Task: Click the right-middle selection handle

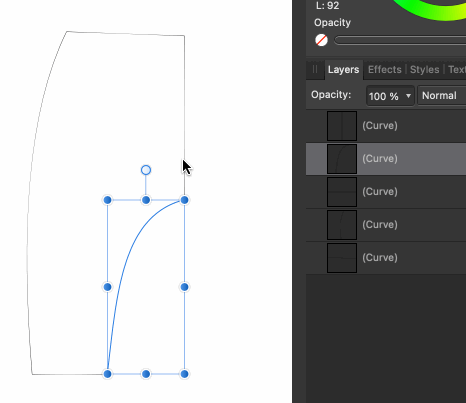Action: click(x=184, y=287)
